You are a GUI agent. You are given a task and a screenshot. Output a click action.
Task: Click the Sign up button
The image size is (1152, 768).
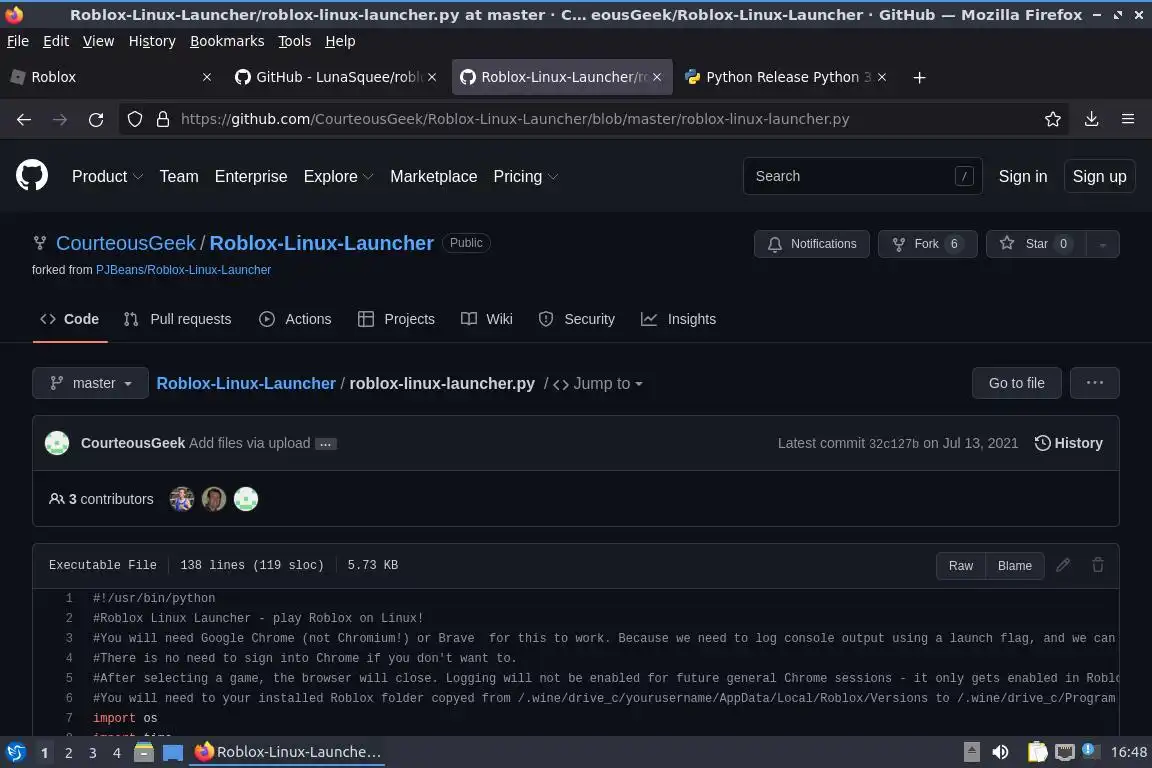pyautogui.click(x=1099, y=176)
